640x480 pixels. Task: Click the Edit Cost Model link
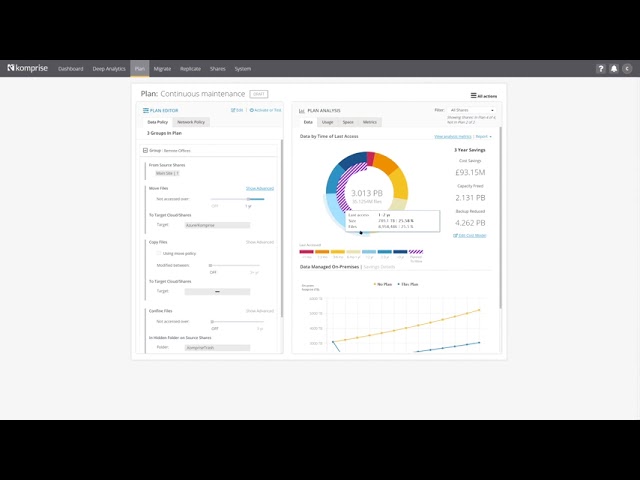click(470, 236)
